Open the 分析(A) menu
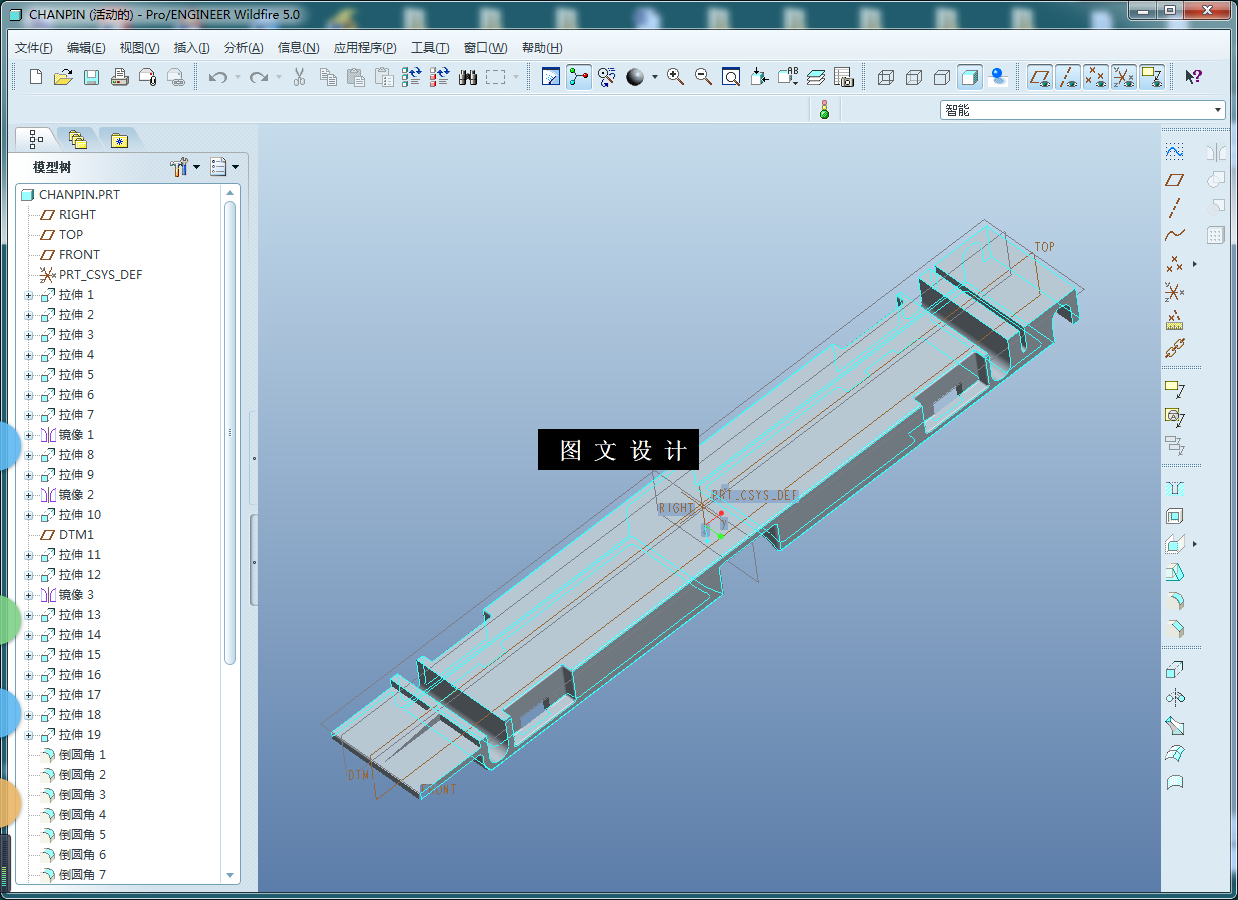The width and height of the screenshot is (1238, 900). tap(243, 48)
